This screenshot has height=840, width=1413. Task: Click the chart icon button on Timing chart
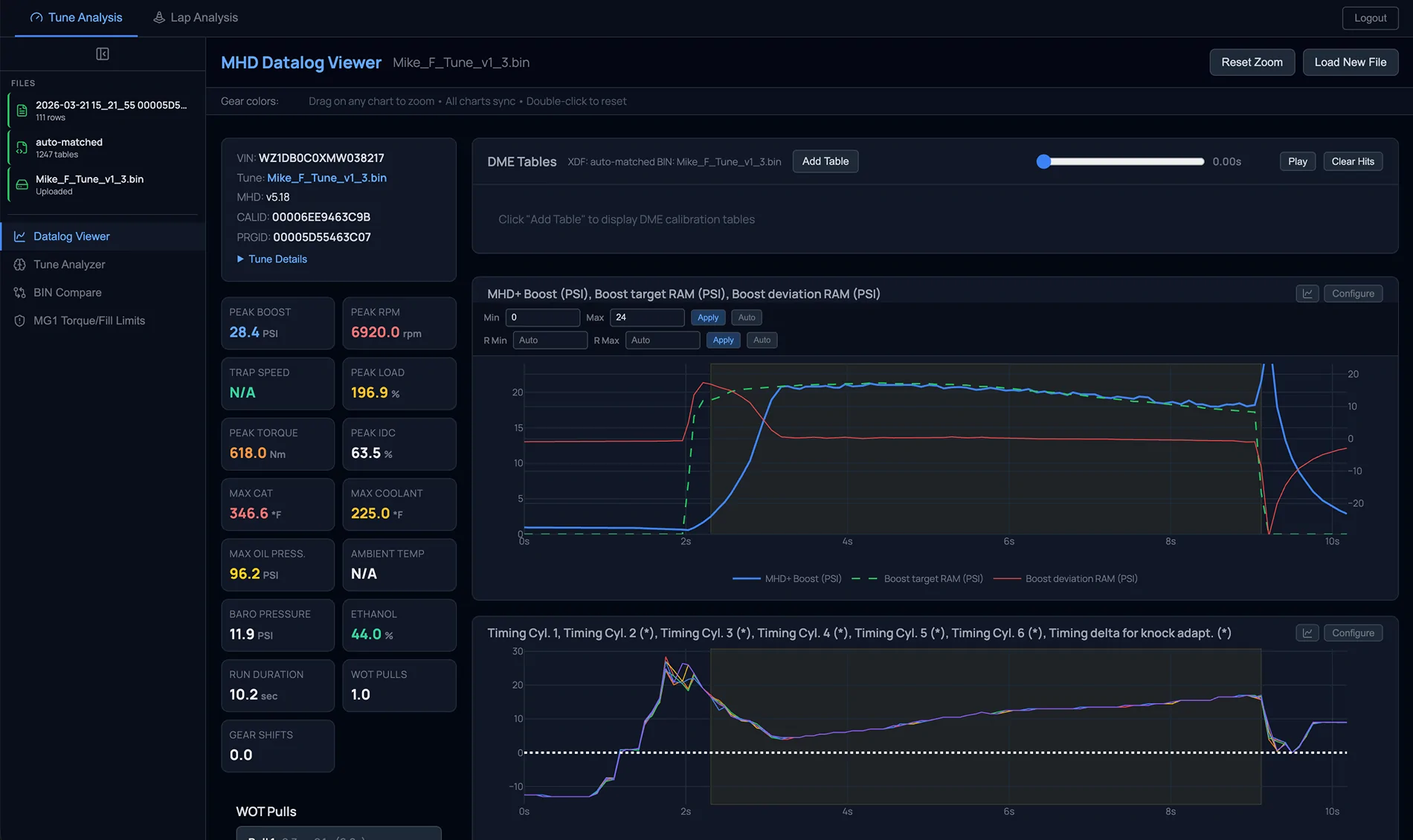pos(1307,633)
